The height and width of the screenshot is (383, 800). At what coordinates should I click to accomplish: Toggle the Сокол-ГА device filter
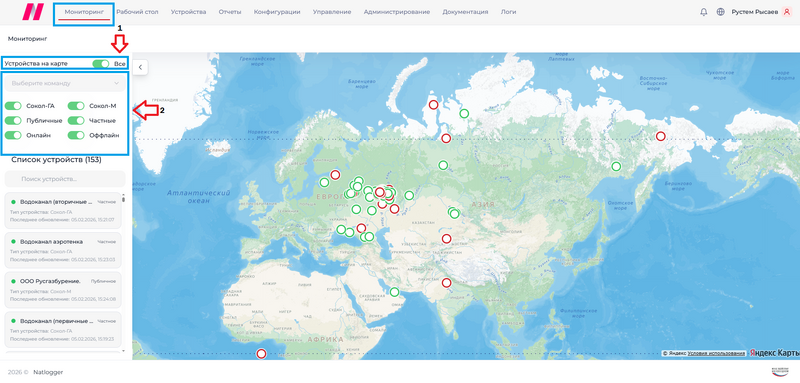[13, 106]
